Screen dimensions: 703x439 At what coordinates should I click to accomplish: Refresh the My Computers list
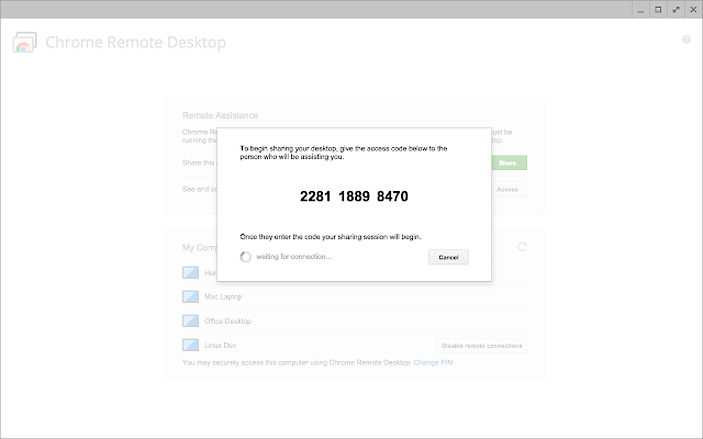(x=522, y=247)
